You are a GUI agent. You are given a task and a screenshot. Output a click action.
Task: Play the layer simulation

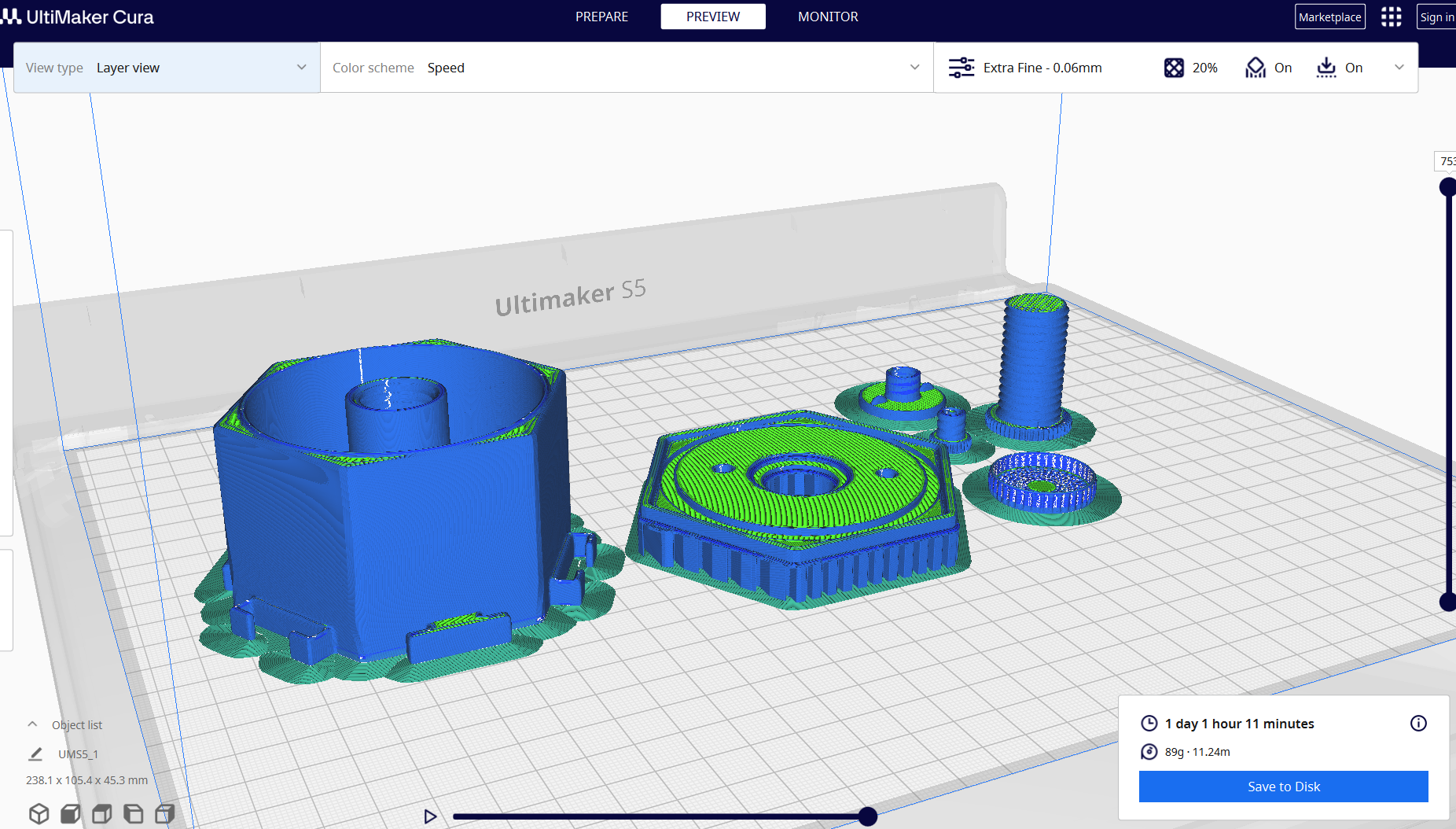[430, 816]
